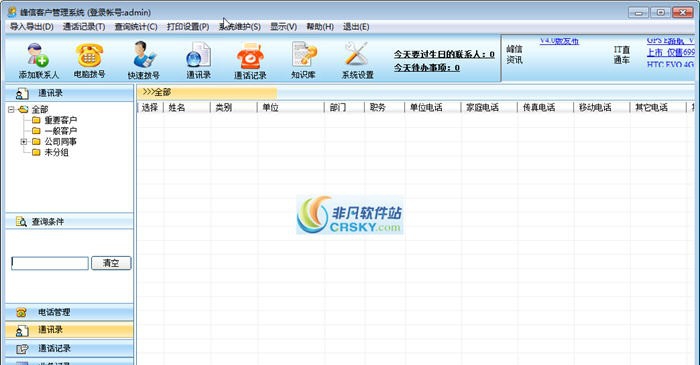The image size is (700, 365).
Task: Click the 清空 clear button
Action: tap(111, 263)
